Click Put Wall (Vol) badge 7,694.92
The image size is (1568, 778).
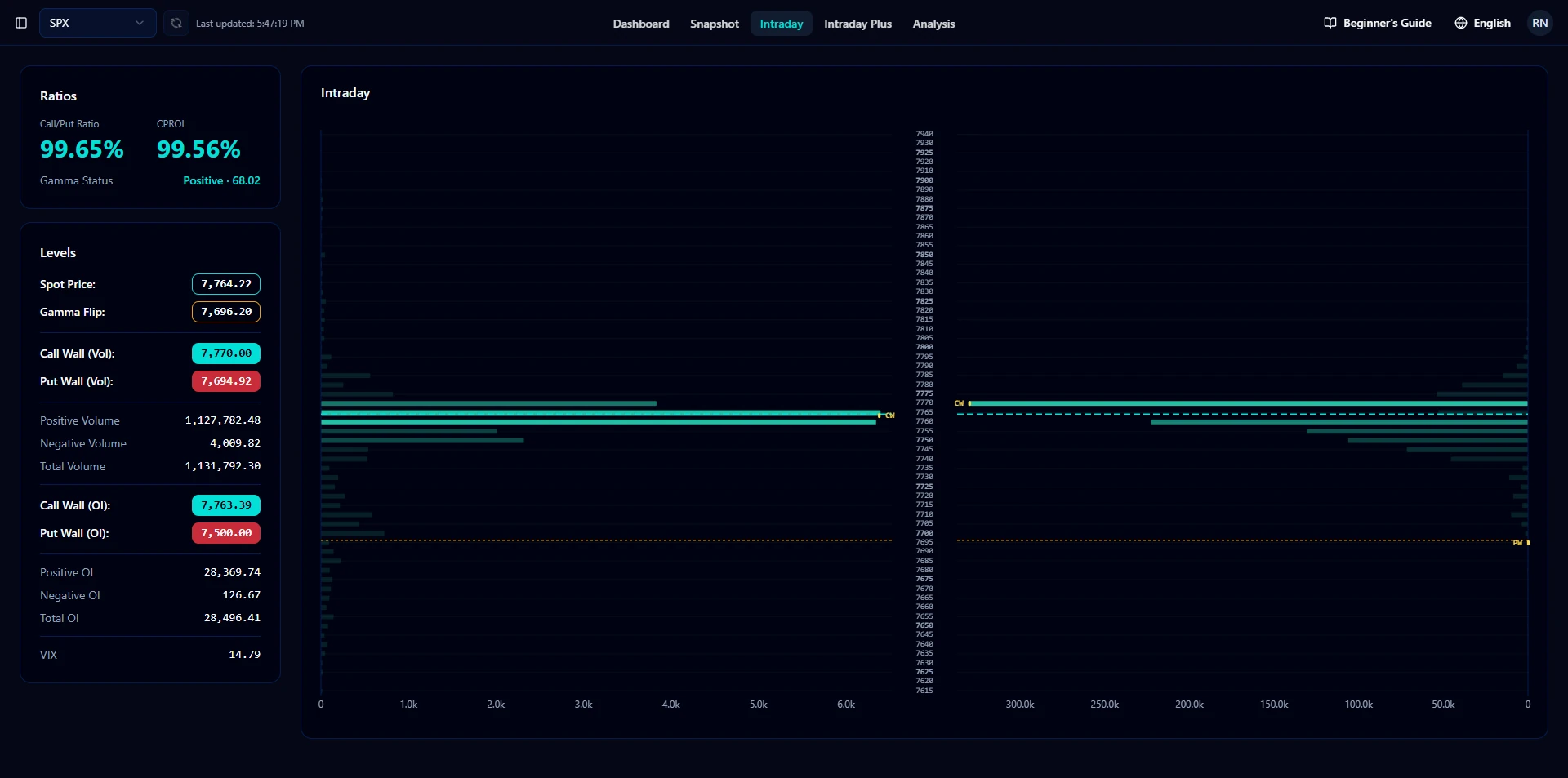[226, 381]
